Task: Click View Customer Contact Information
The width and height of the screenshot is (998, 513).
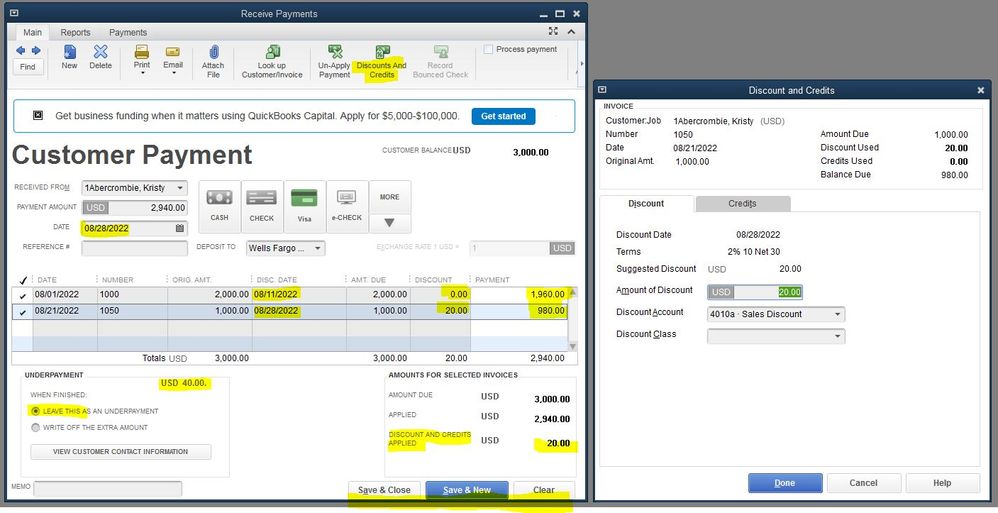Action: 121,452
